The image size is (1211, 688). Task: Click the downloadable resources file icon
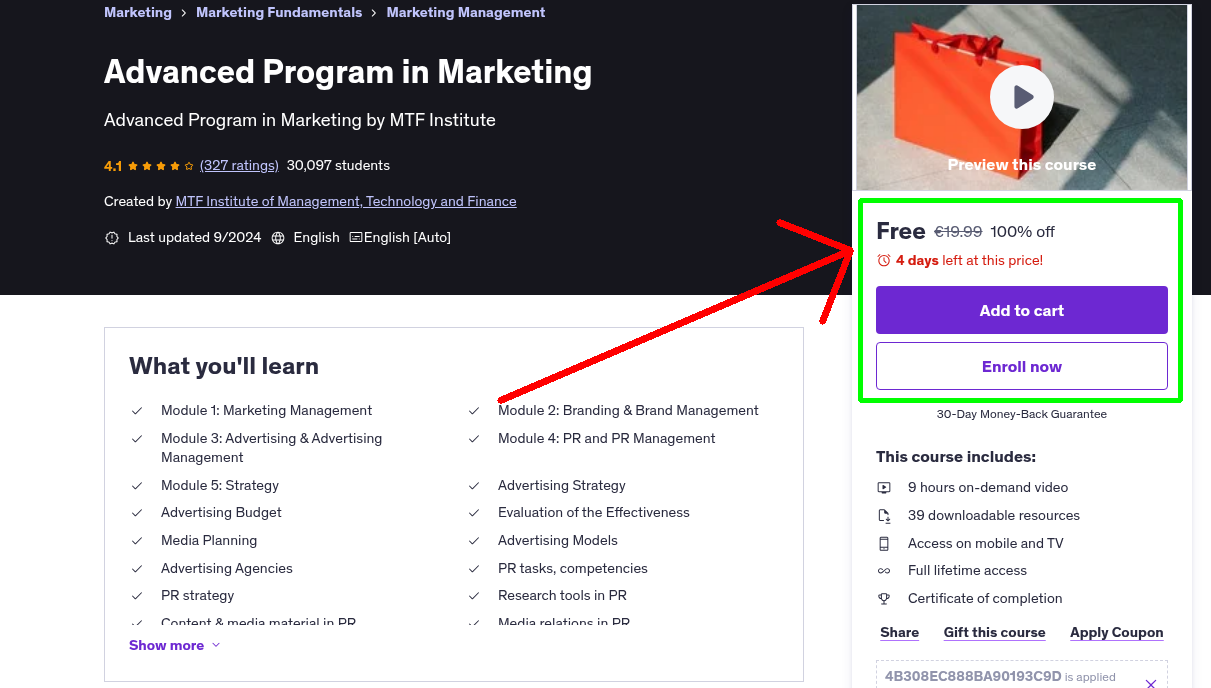(884, 516)
